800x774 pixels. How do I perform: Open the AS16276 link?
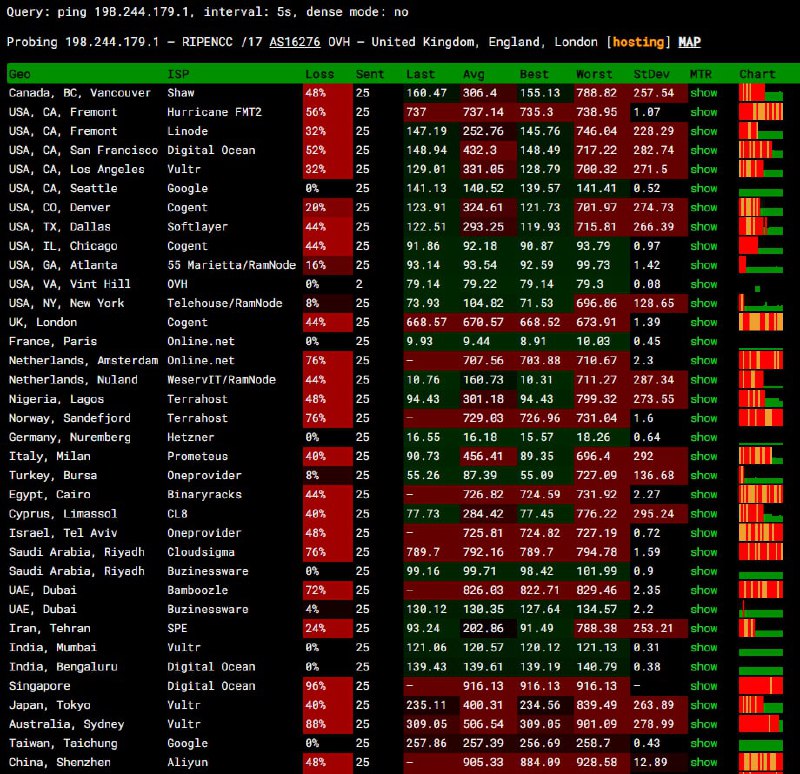pos(294,42)
